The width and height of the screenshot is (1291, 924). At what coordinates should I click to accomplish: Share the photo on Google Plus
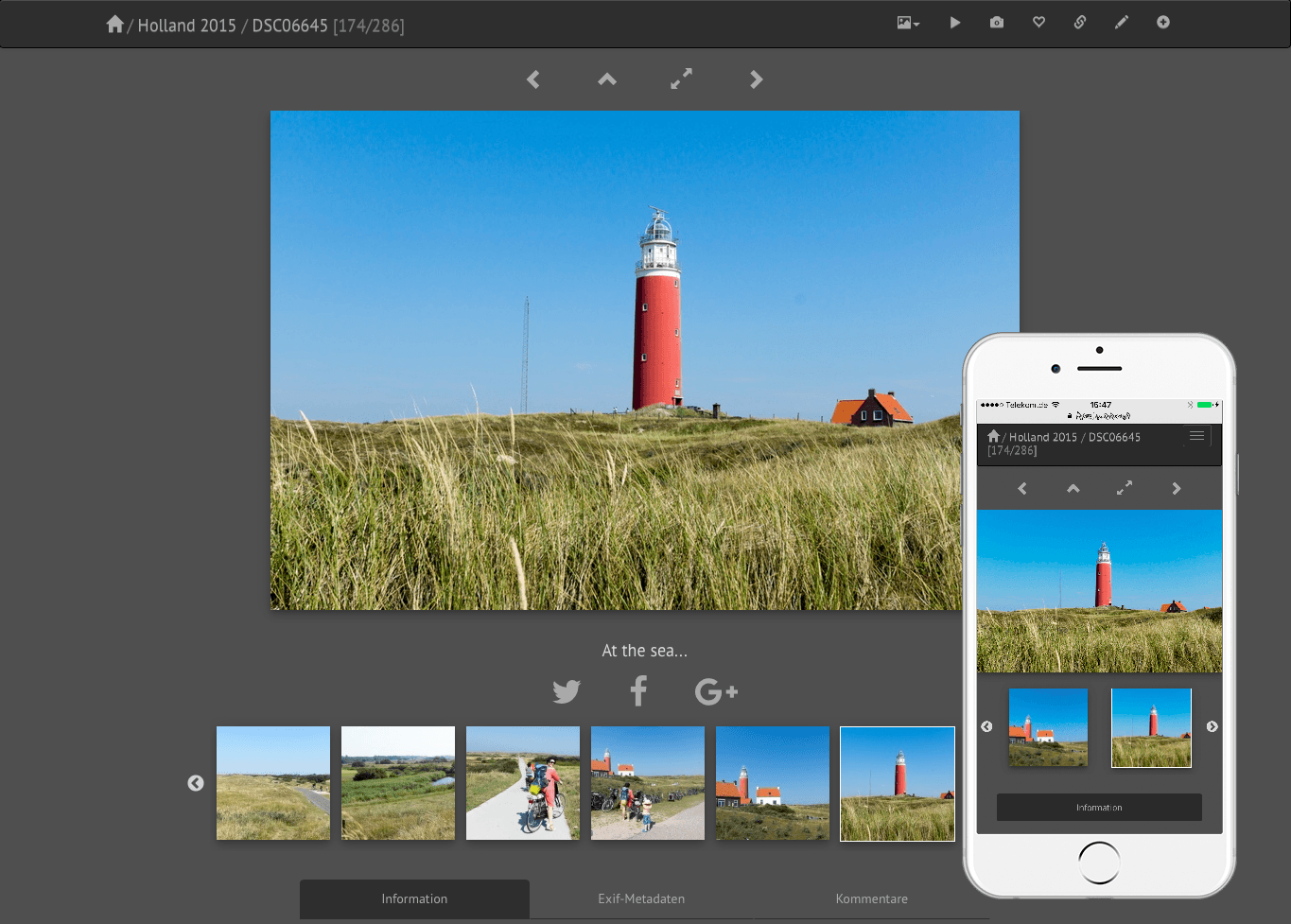(715, 691)
